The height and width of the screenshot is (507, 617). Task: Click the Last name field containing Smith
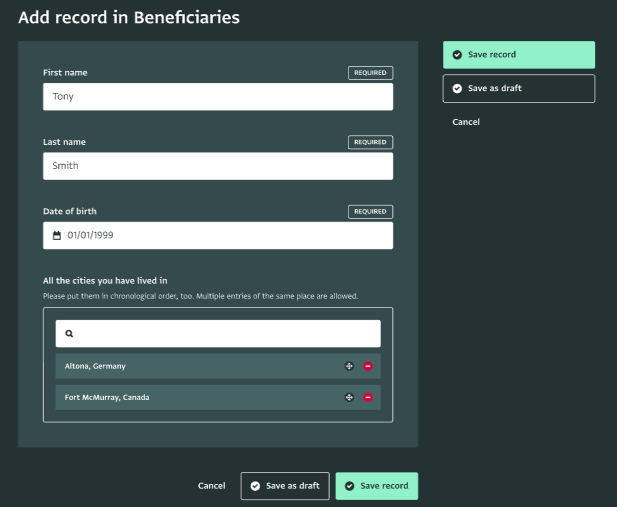pos(217,166)
